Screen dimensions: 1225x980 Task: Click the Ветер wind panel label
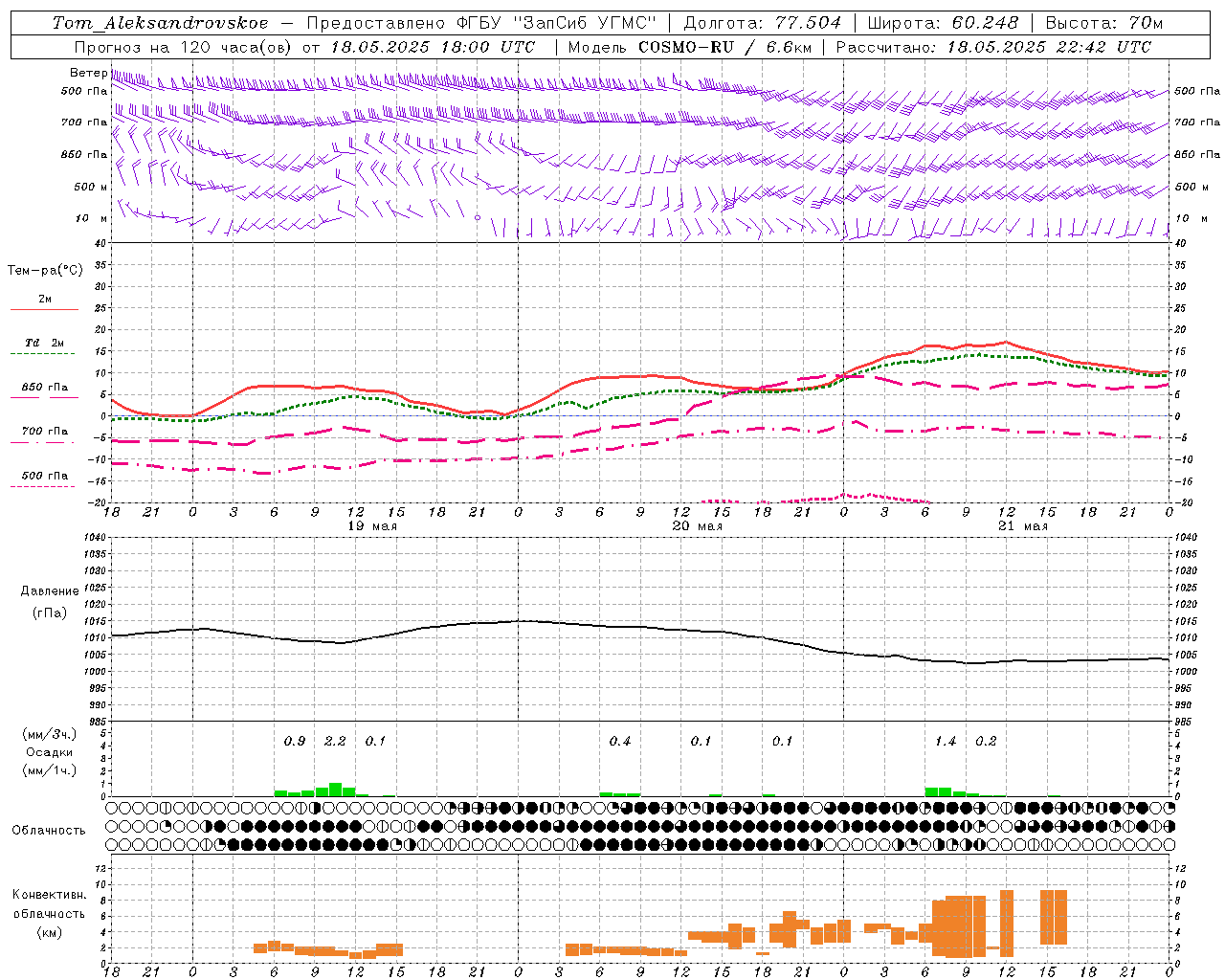[x=88, y=73]
